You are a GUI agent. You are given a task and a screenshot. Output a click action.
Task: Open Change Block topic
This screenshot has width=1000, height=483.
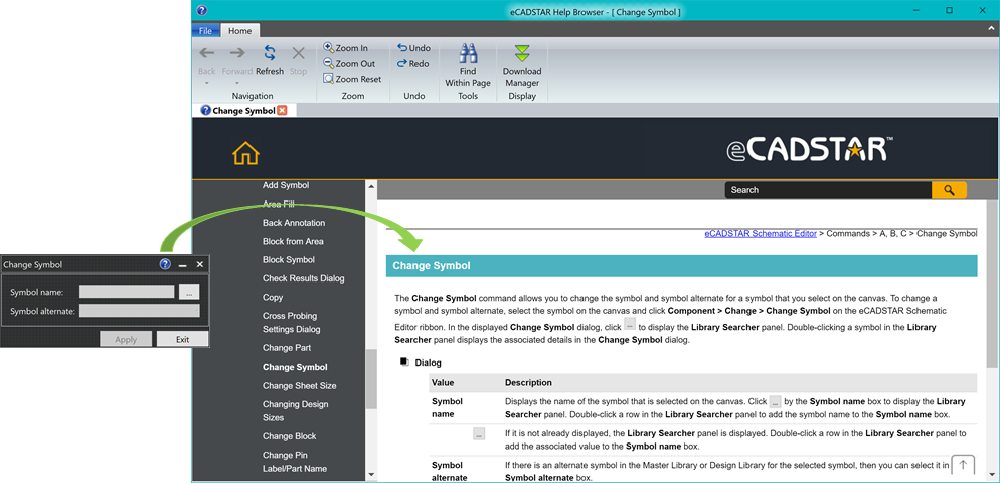(x=290, y=436)
